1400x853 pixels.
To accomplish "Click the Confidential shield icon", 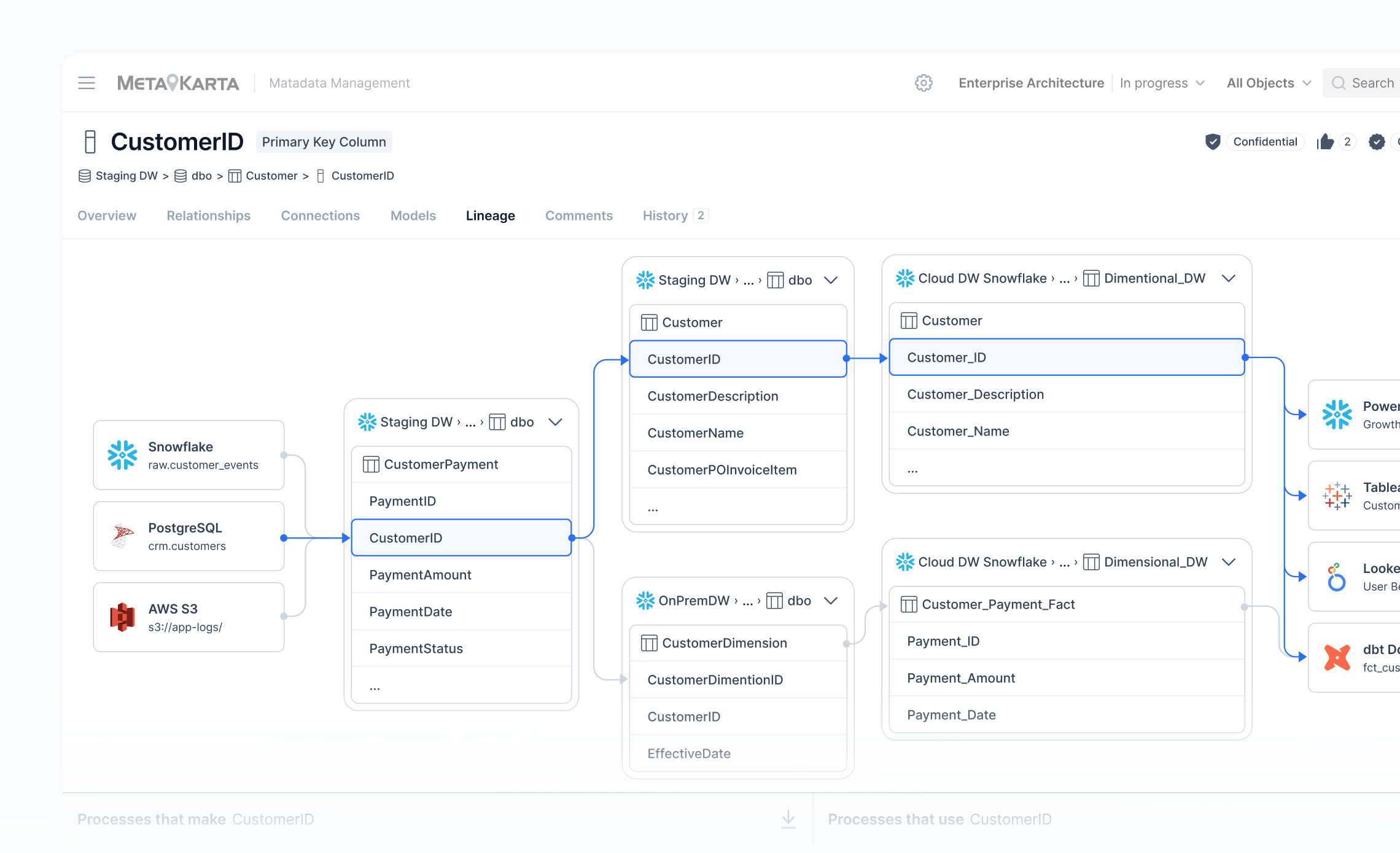I will click(1213, 142).
